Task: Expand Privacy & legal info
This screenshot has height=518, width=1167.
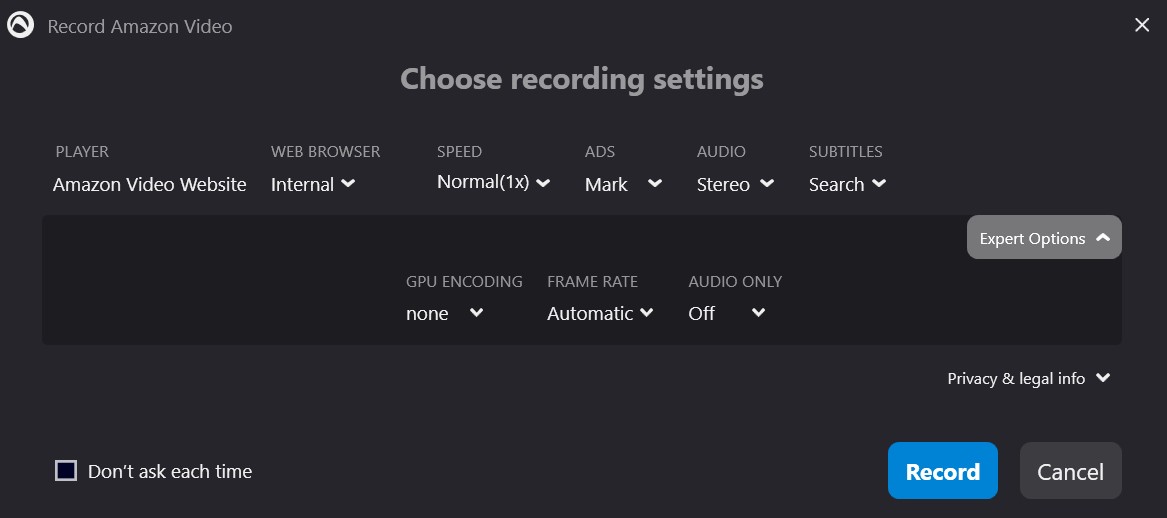Action: [x=1029, y=378]
